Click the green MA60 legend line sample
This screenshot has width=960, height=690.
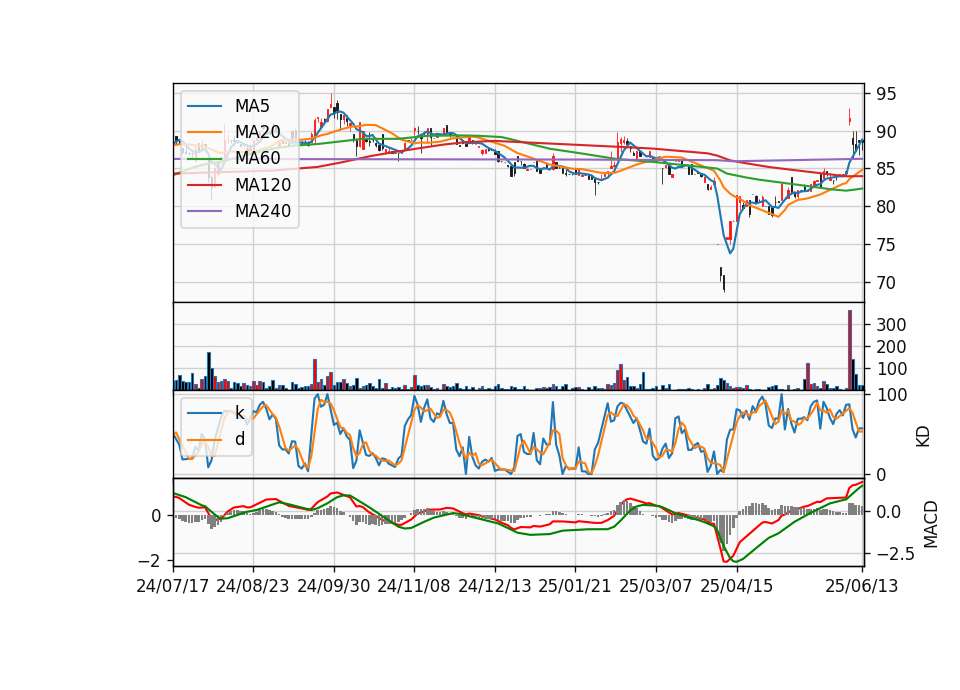[204, 159]
